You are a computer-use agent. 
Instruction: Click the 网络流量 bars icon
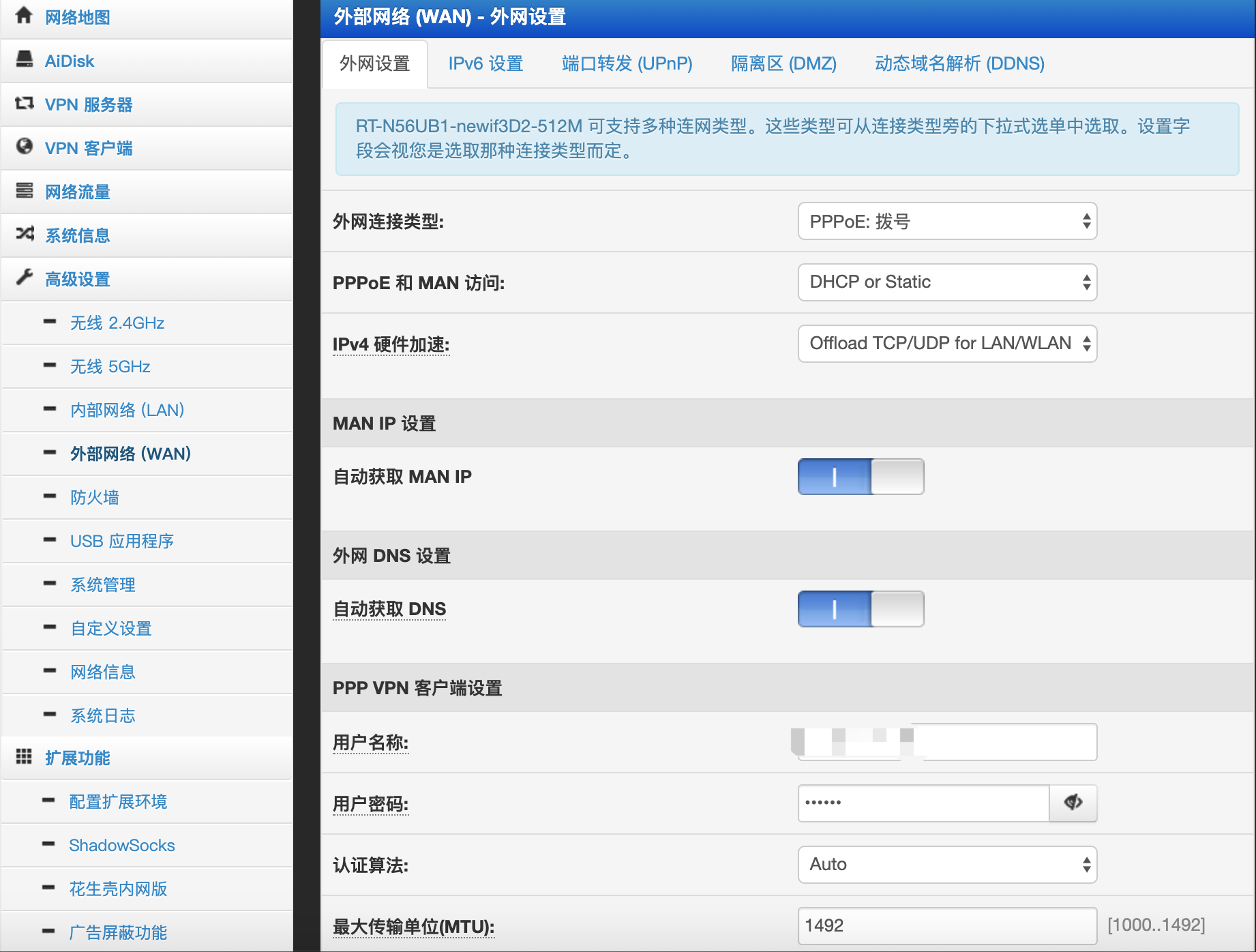pyautogui.click(x=24, y=191)
